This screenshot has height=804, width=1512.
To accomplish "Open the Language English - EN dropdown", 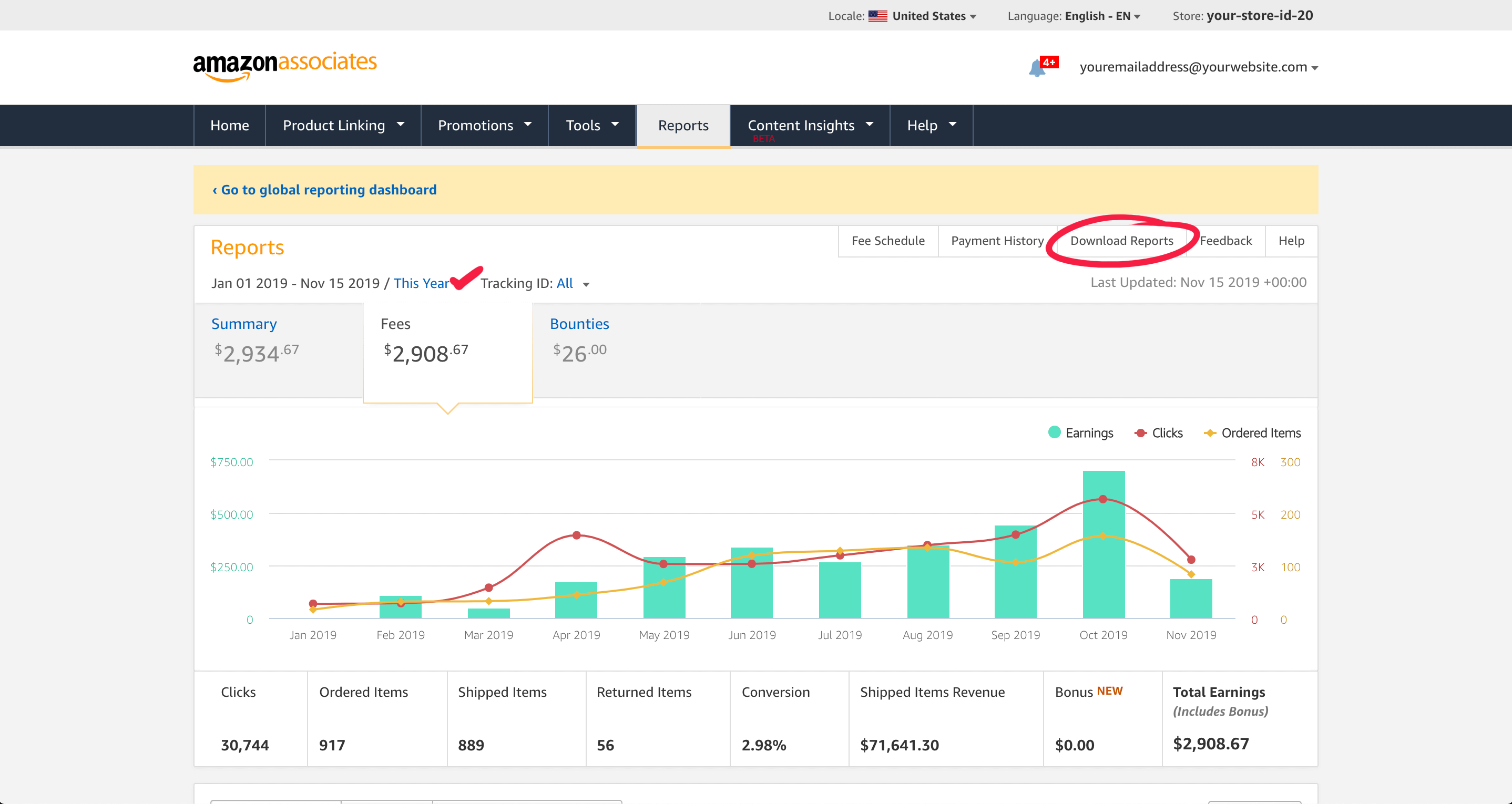I will (x=1102, y=16).
